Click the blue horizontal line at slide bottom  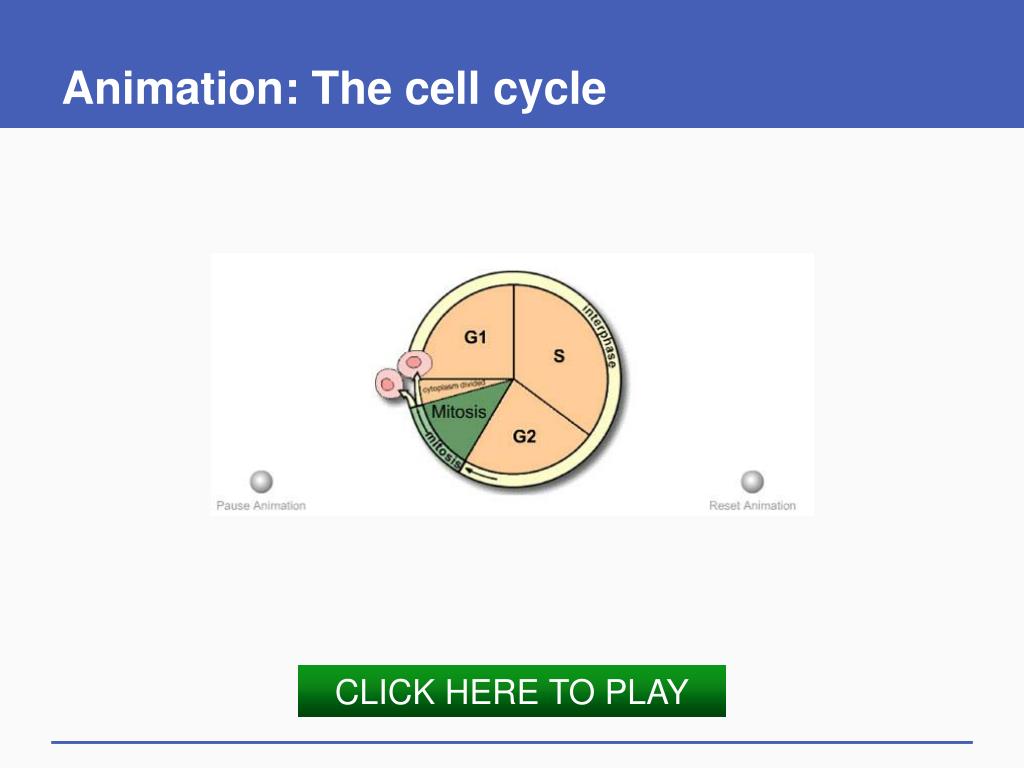point(512,742)
